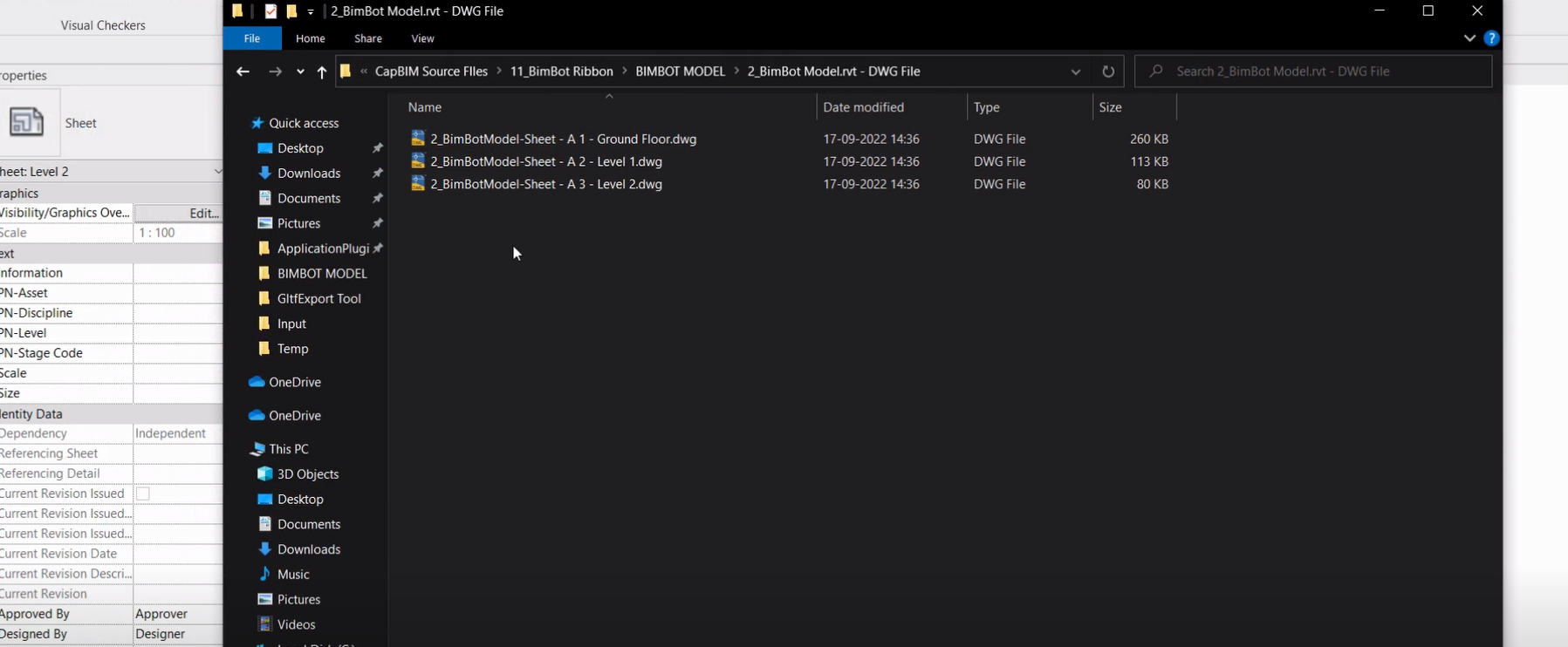Click the New Folder quick access icon
The width and height of the screenshot is (1568, 647).
(291, 11)
